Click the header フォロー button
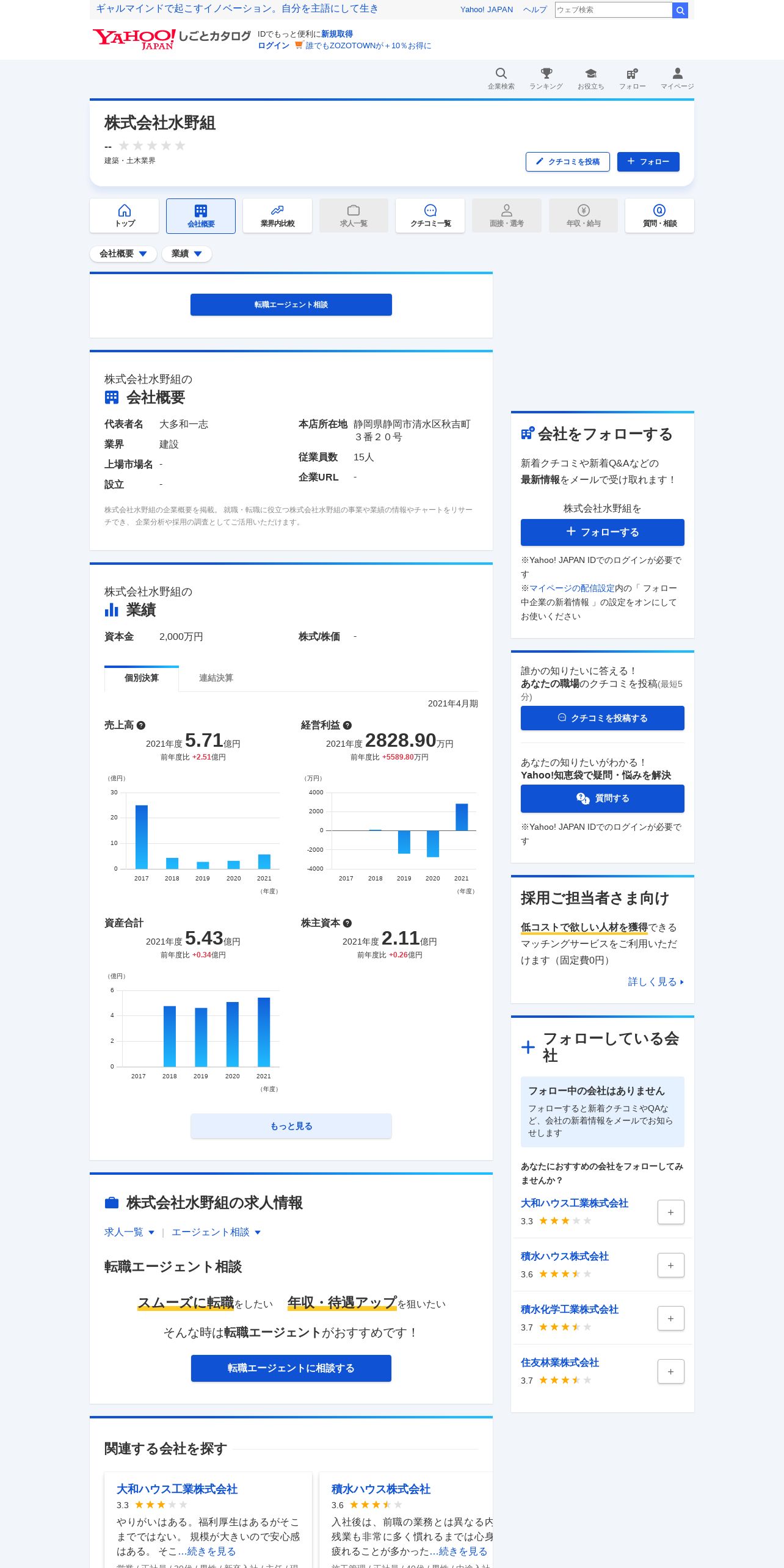 (x=648, y=162)
